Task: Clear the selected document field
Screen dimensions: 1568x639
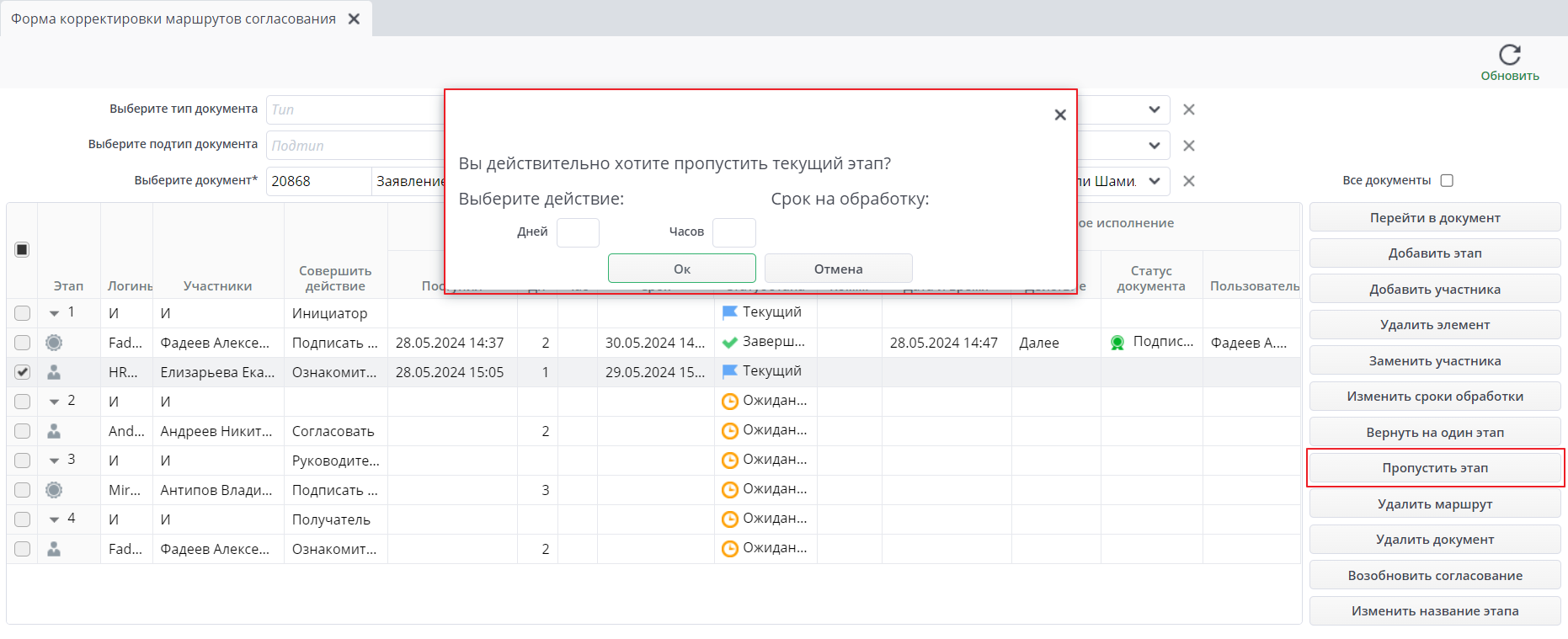Action: pos(1189,181)
